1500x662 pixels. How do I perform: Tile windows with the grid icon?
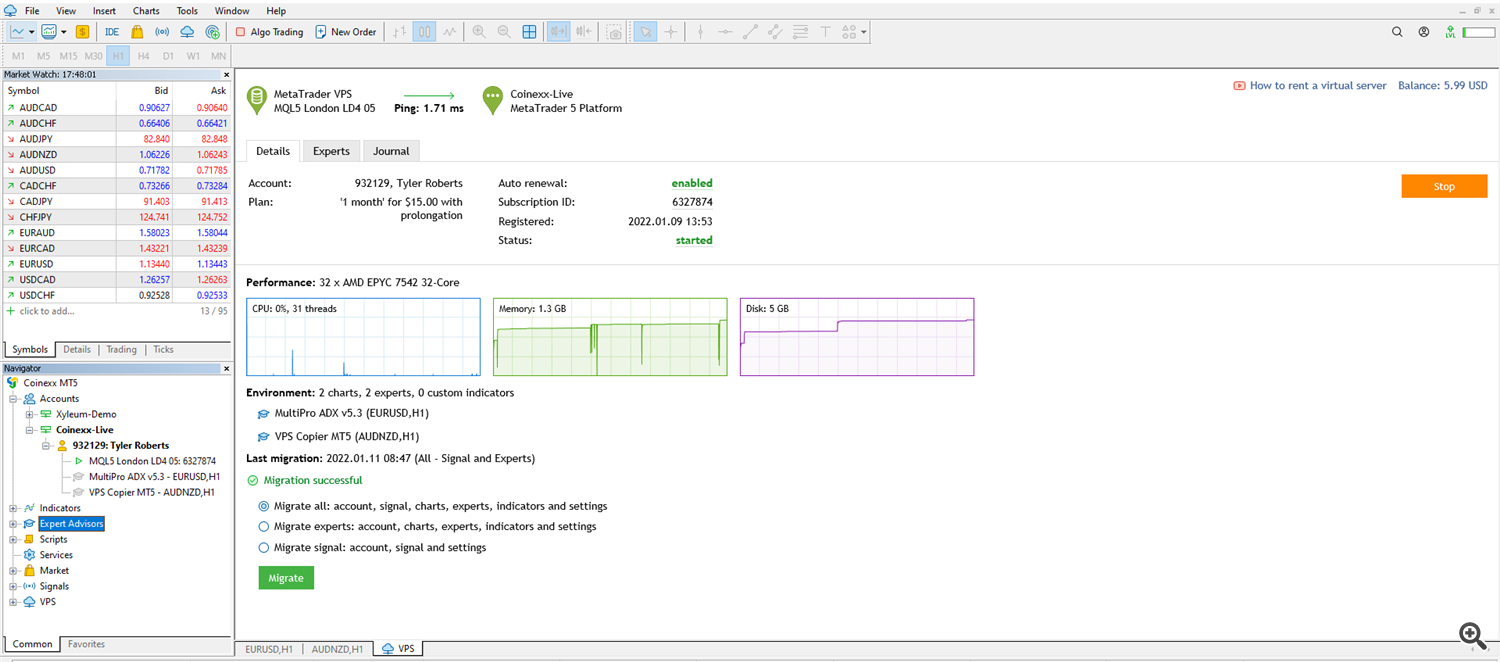[529, 32]
